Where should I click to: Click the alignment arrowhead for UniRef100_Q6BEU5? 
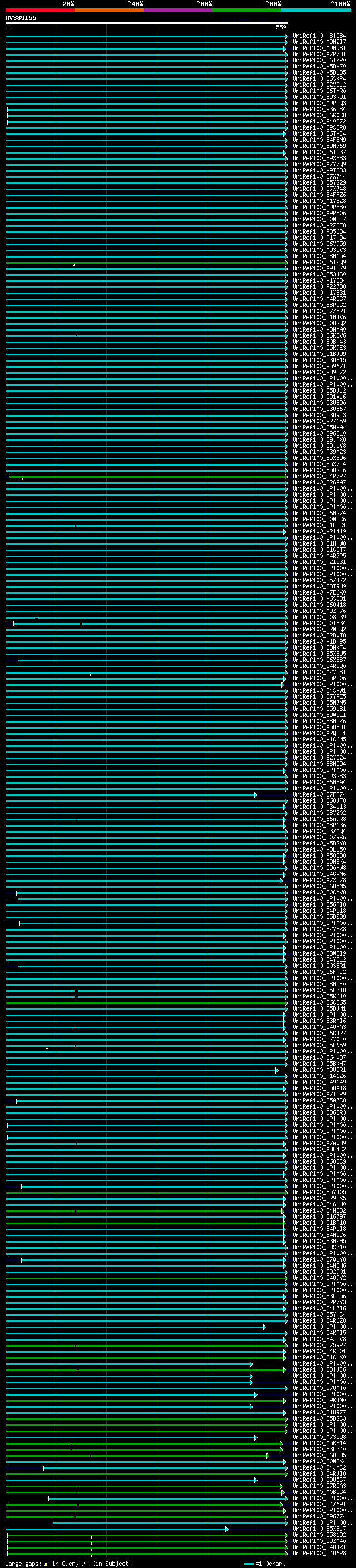[x=268, y=1456]
